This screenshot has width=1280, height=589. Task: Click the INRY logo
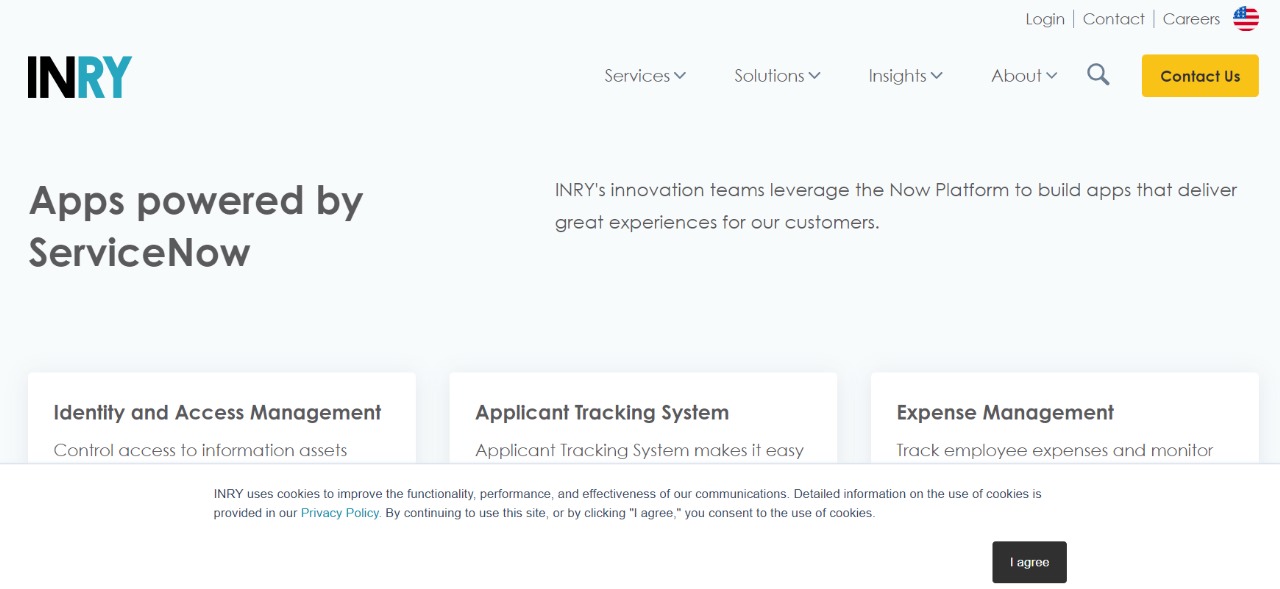point(80,77)
